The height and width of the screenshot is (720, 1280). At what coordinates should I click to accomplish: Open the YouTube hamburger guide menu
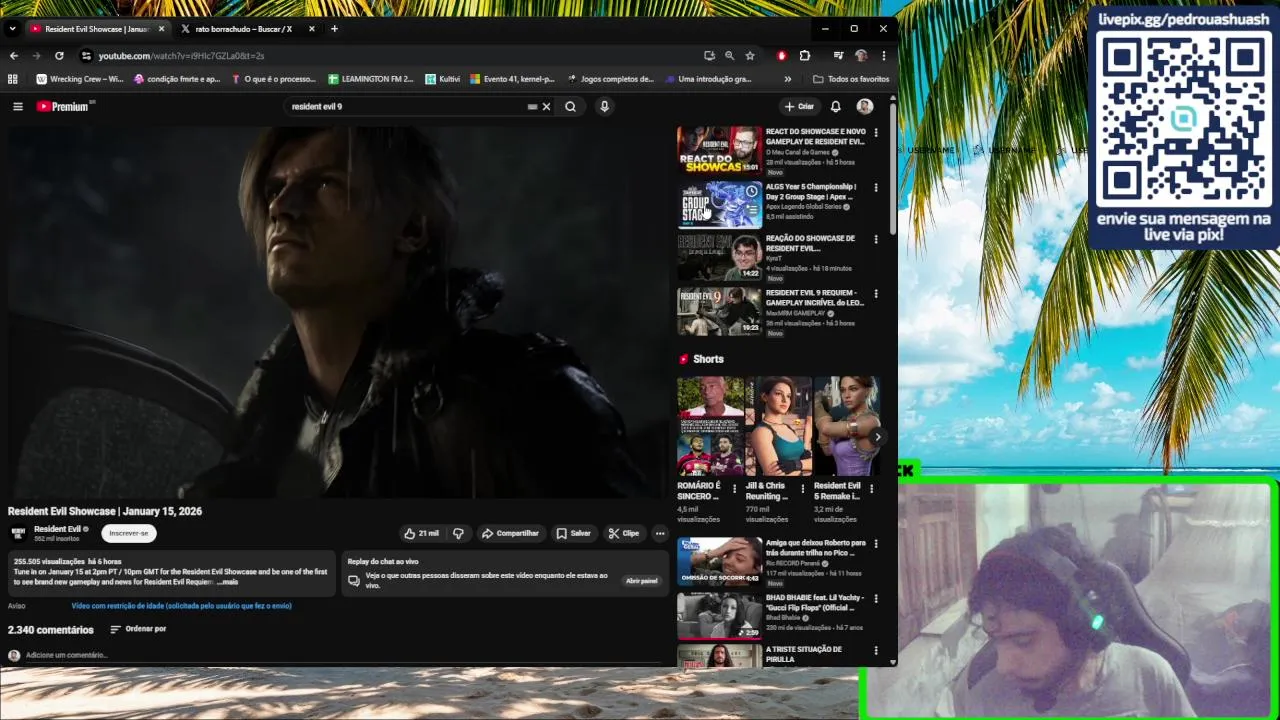click(17, 106)
